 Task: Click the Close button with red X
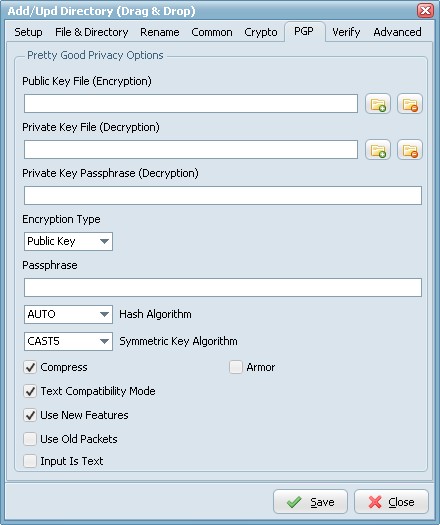pos(391,502)
